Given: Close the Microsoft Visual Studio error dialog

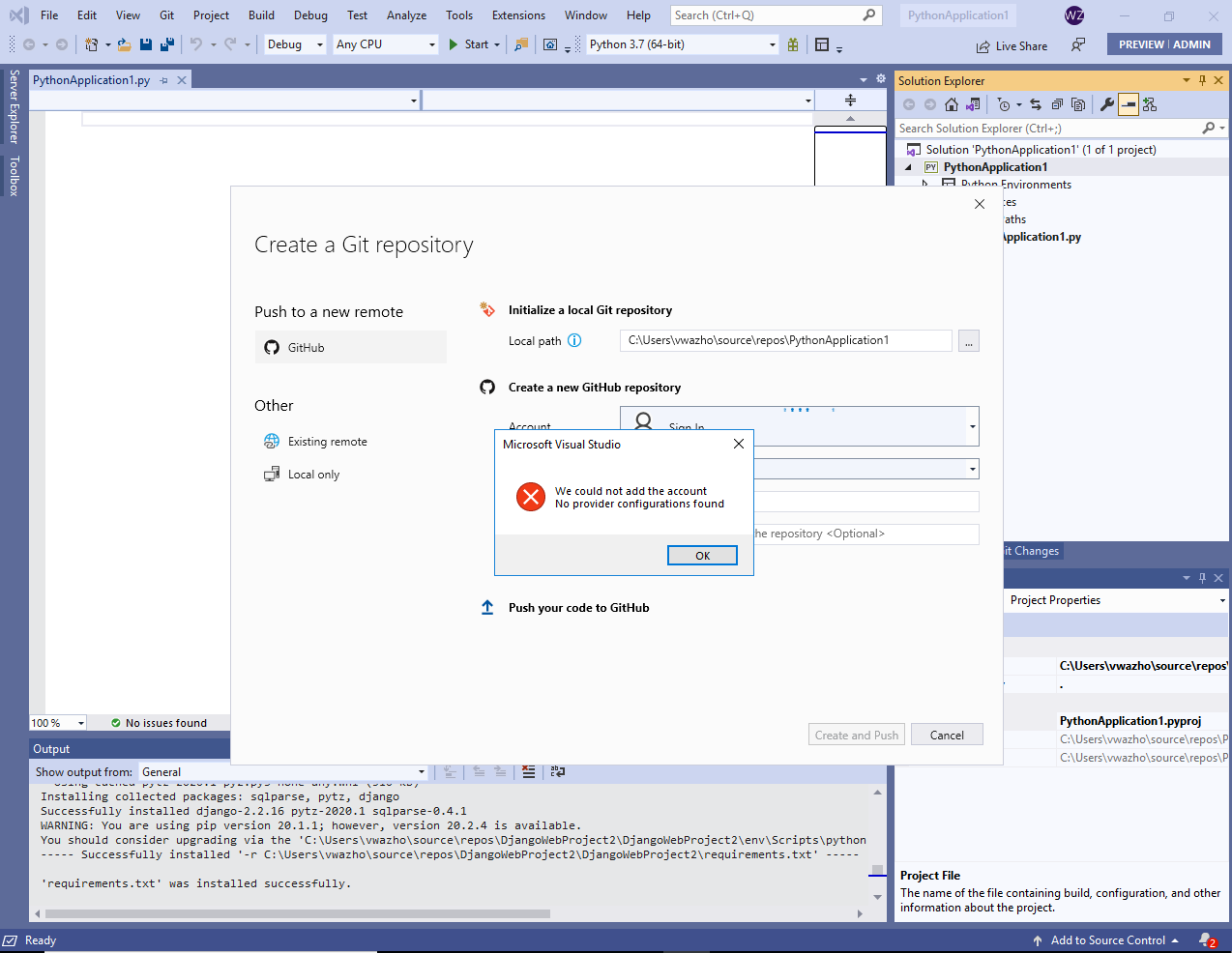Looking at the screenshot, I should (739, 444).
